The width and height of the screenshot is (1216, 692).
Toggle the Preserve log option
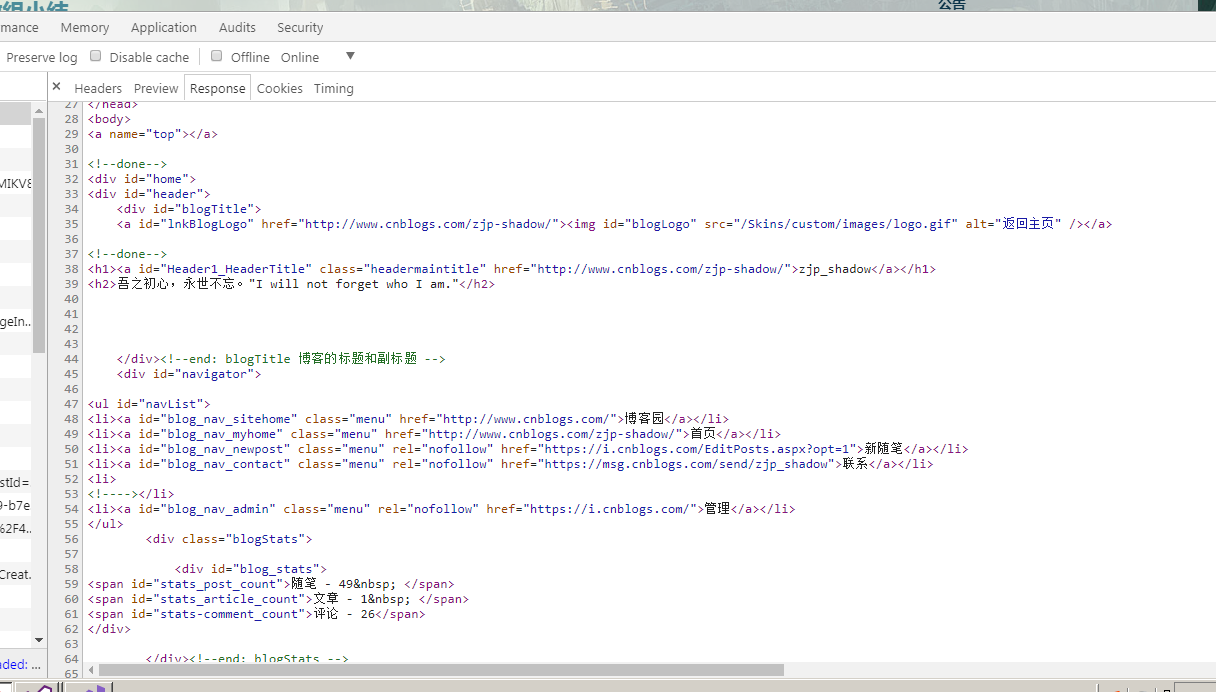tap(41, 57)
